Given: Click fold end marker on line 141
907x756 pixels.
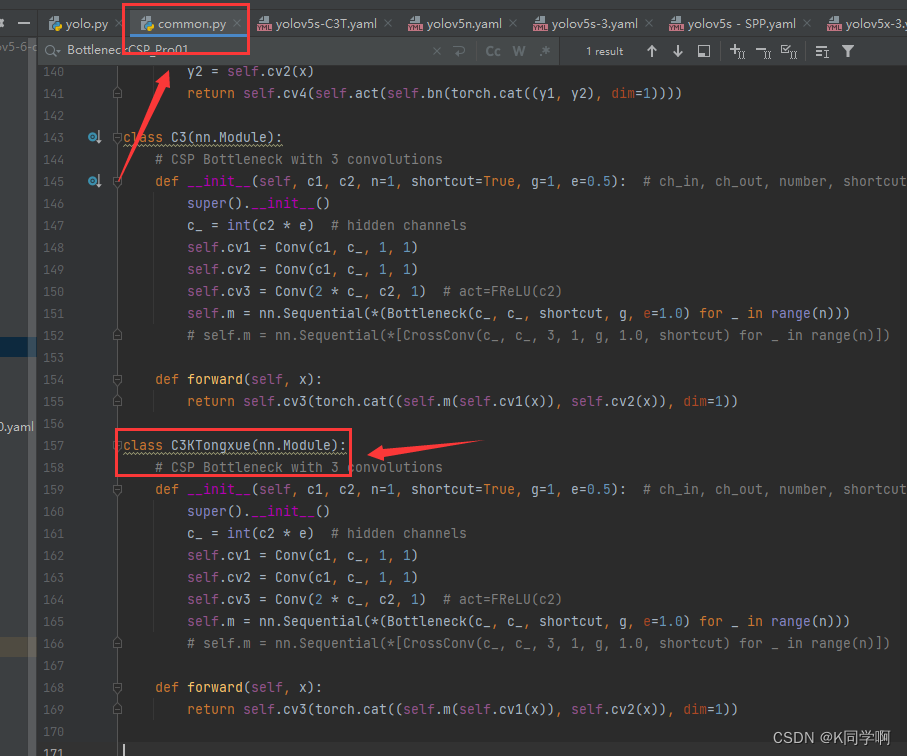Looking at the screenshot, I should [117, 93].
